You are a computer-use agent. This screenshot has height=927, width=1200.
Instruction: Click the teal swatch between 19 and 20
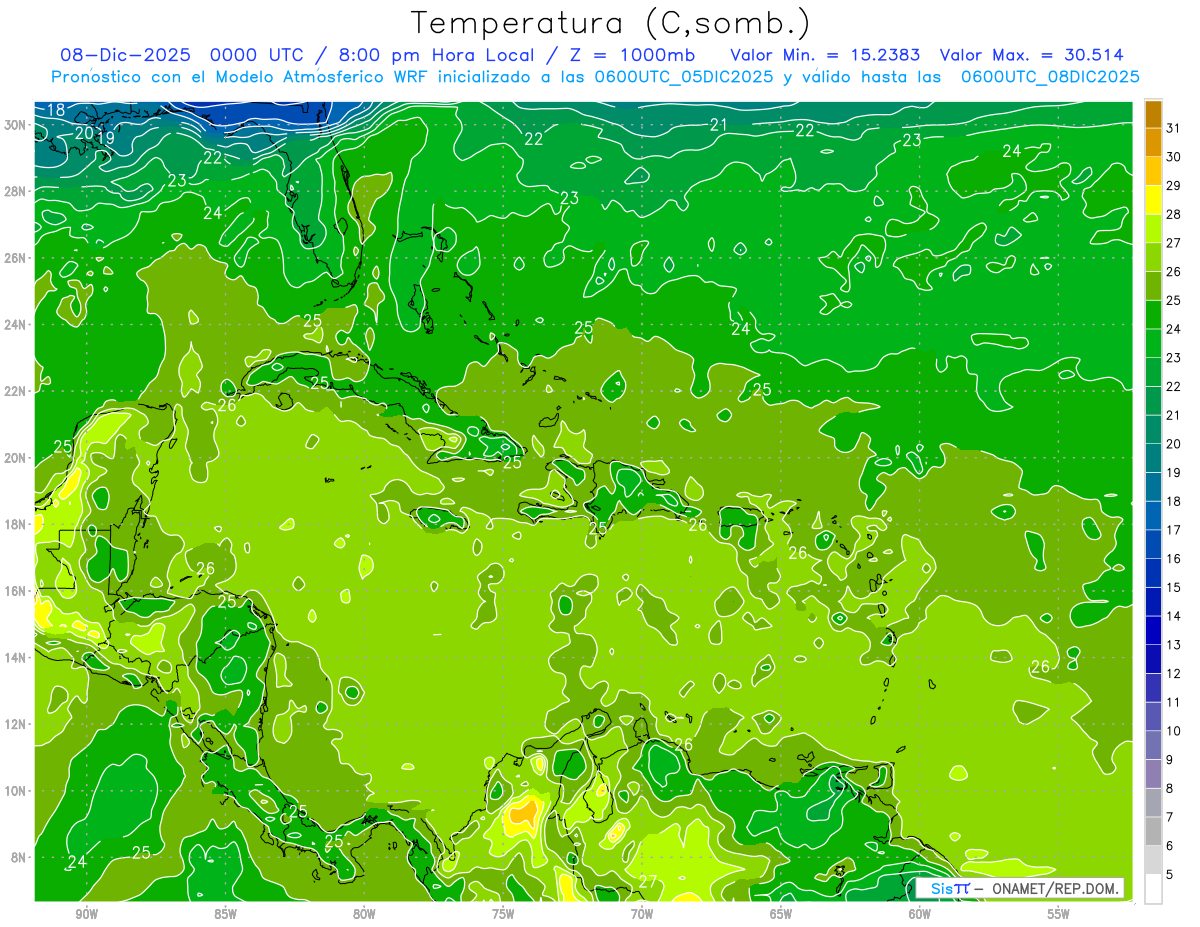tap(1153, 458)
